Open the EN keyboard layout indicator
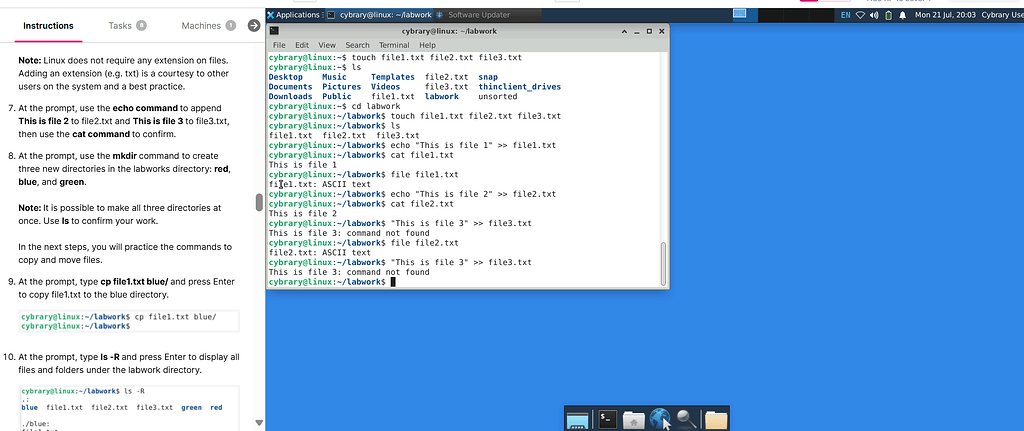The height and width of the screenshot is (431, 1024). pyautogui.click(x=845, y=15)
